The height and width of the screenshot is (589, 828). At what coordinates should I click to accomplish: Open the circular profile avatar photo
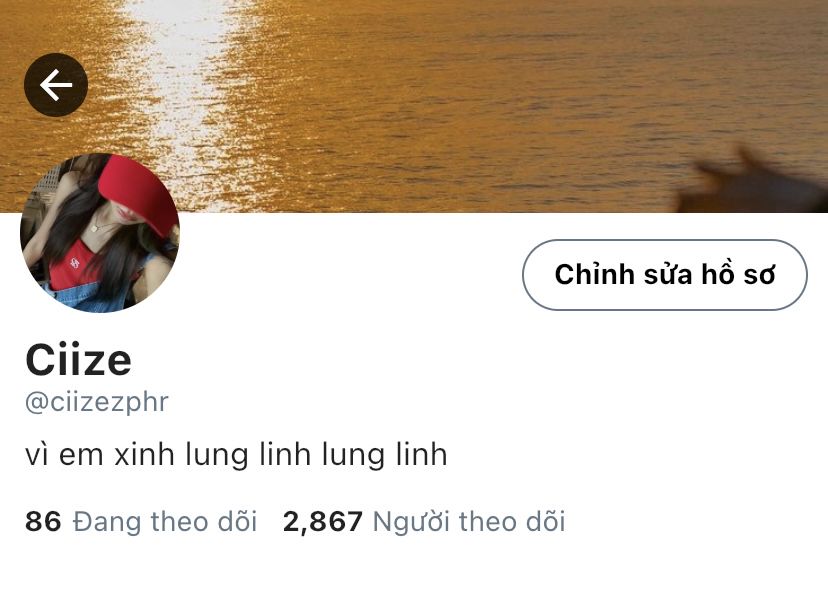point(100,232)
